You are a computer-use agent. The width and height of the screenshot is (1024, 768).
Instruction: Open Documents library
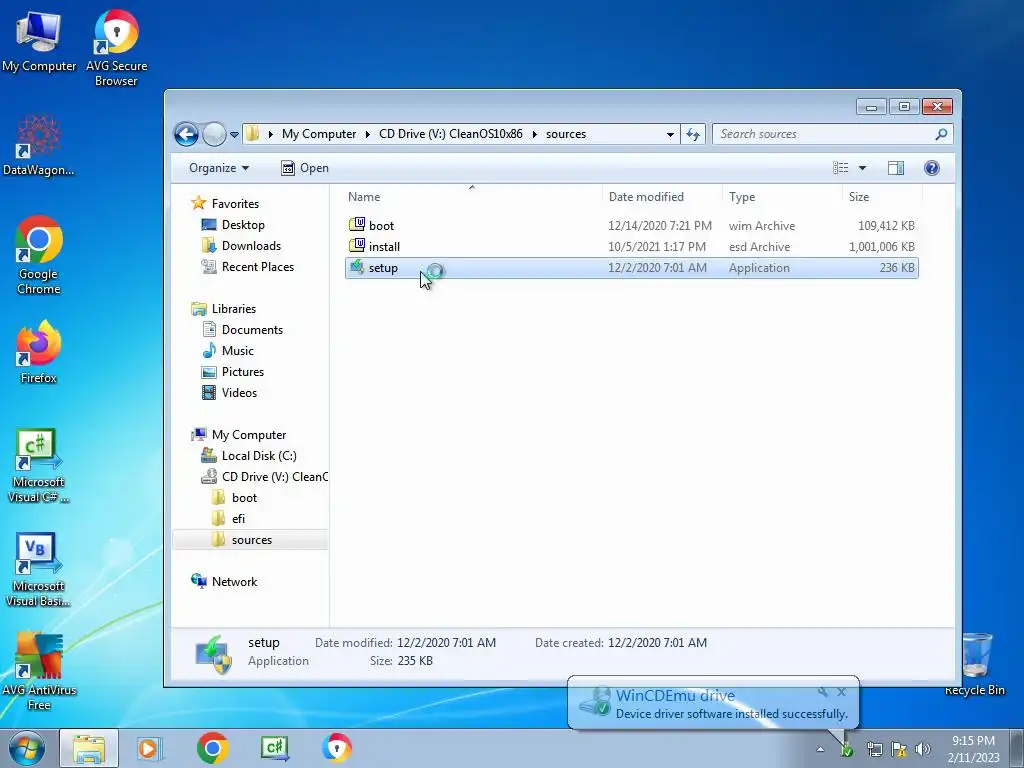[252, 330]
